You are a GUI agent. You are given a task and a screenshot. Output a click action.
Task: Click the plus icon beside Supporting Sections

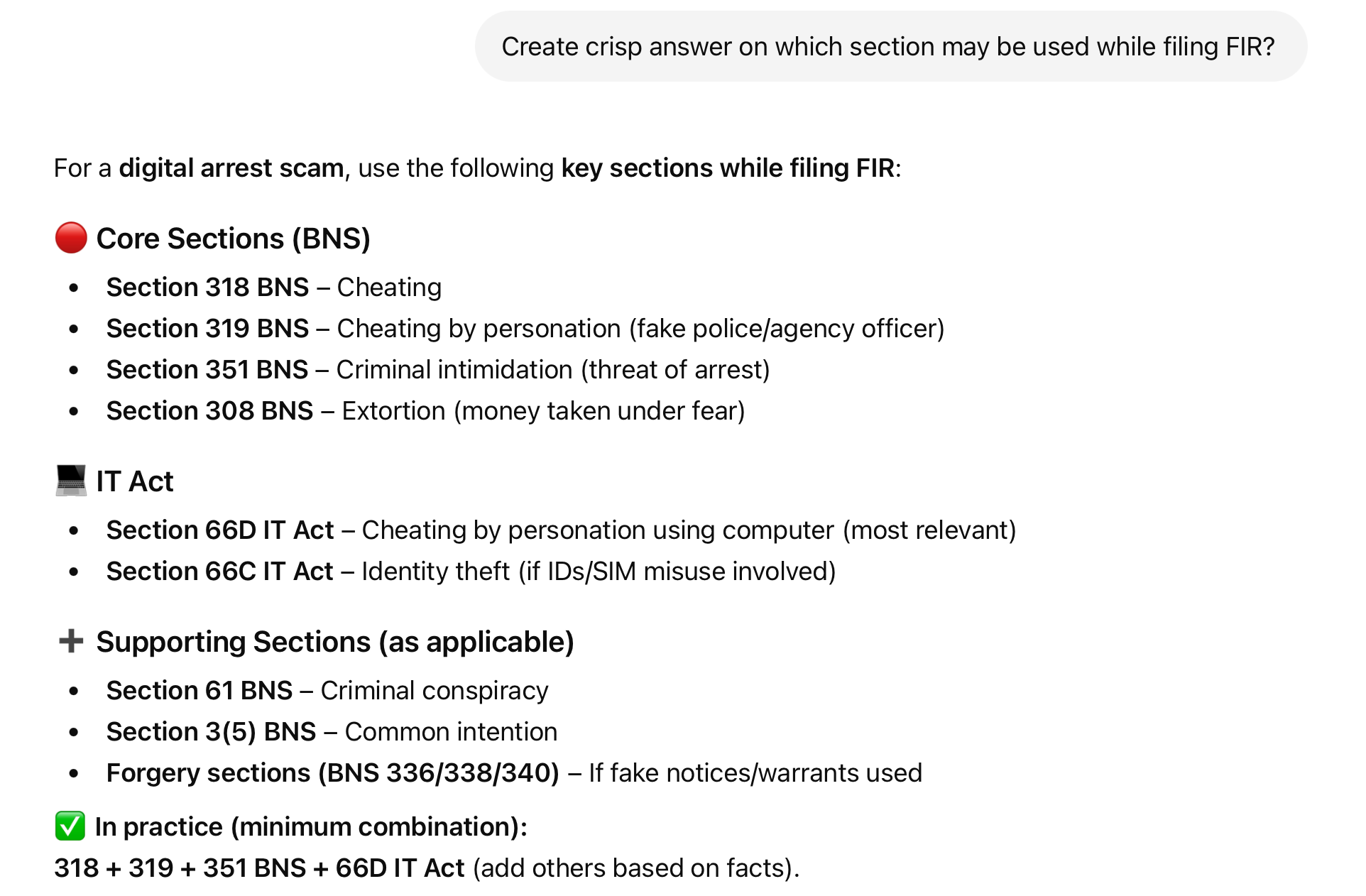click(x=71, y=641)
